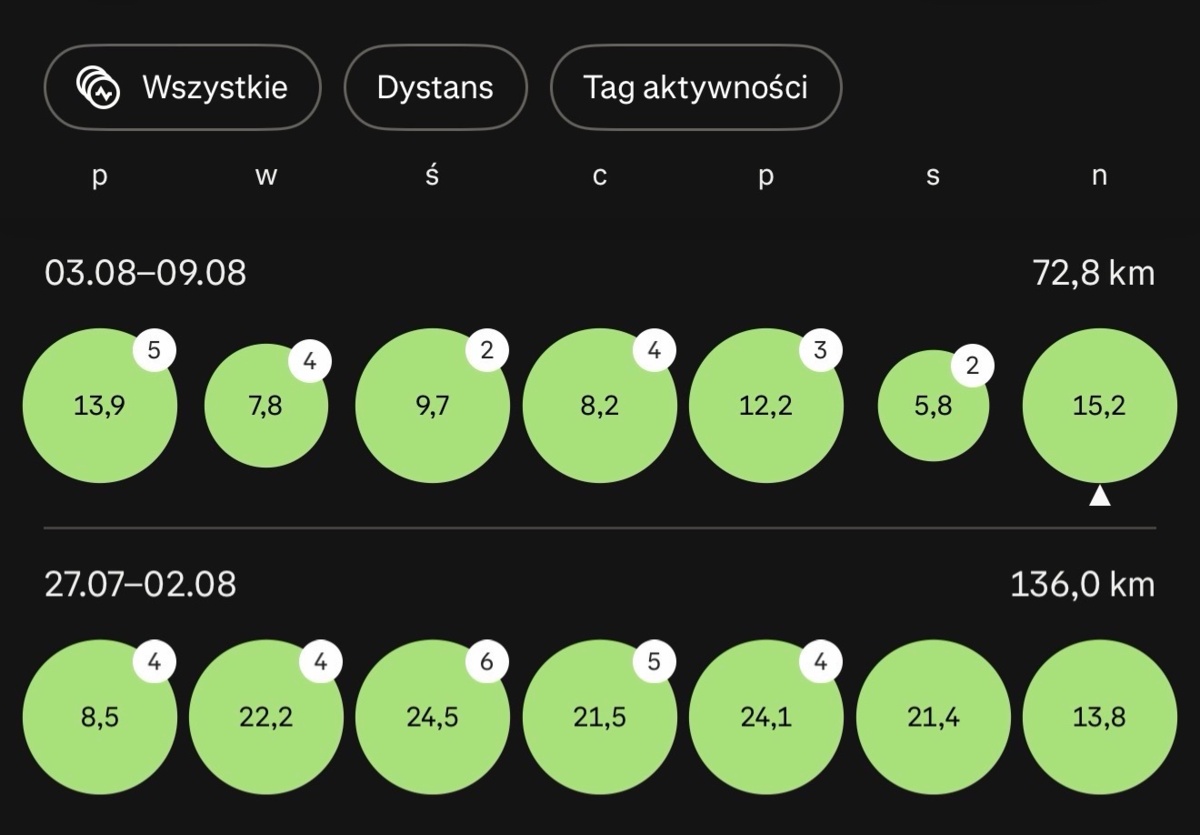The height and width of the screenshot is (835, 1200).
Task: Tap the badge 2 on the 9,7 bubble
Action: pyautogui.click(x=488, y=350)
